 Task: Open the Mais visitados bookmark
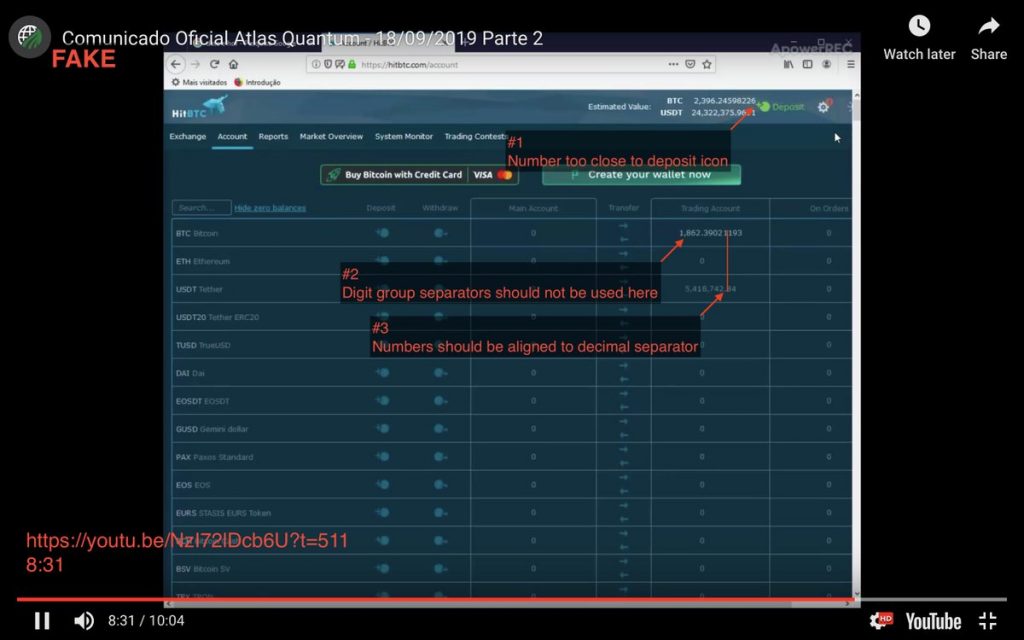click(199, 82)
